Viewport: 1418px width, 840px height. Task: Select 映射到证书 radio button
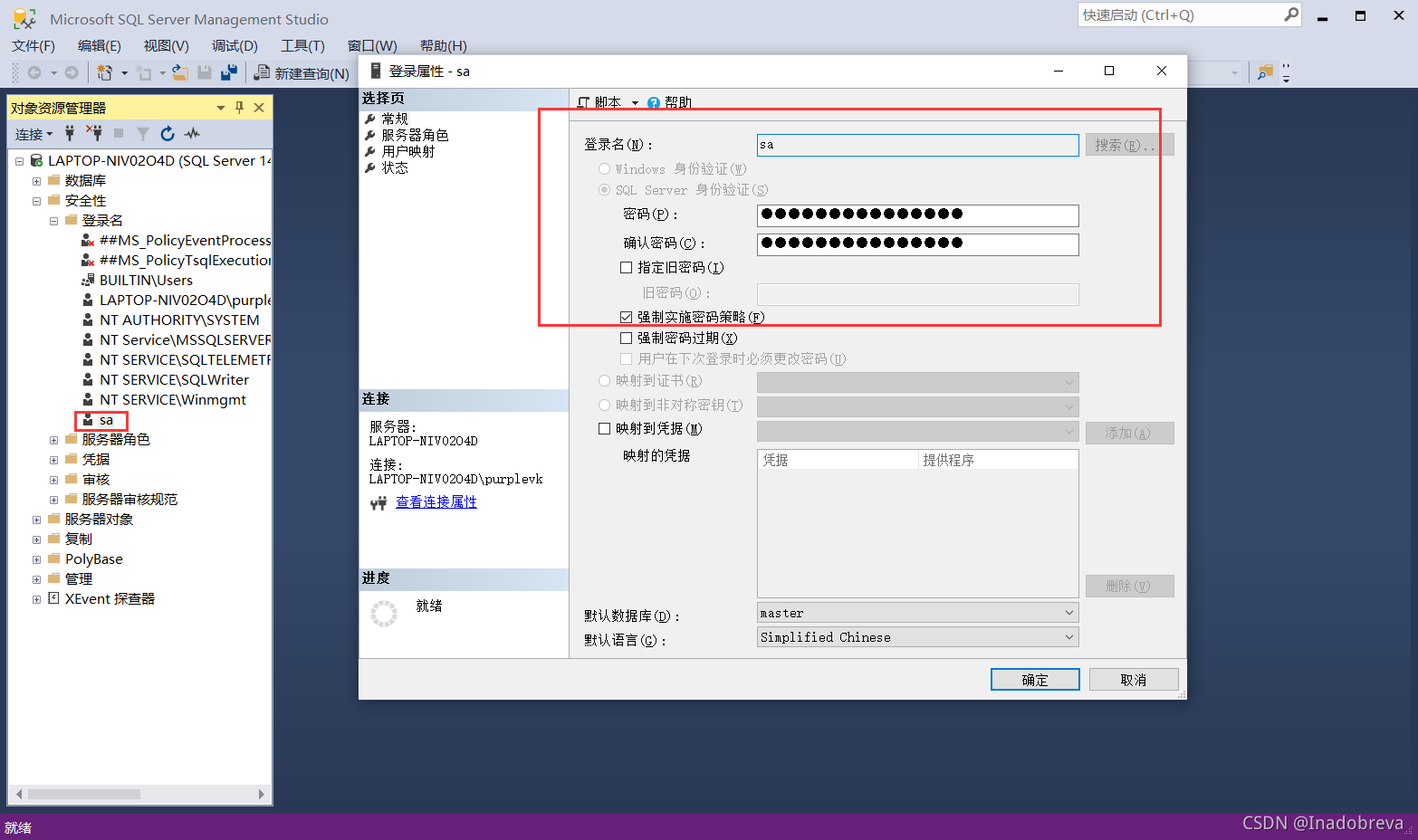tap(604, 380)
